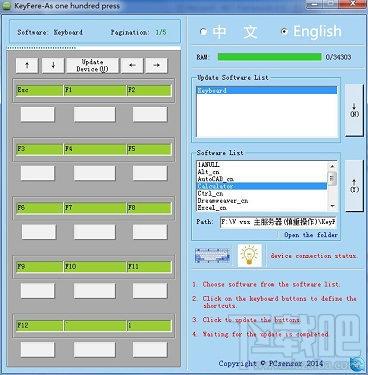Select the English language radio button

click(x=284, y=31)
